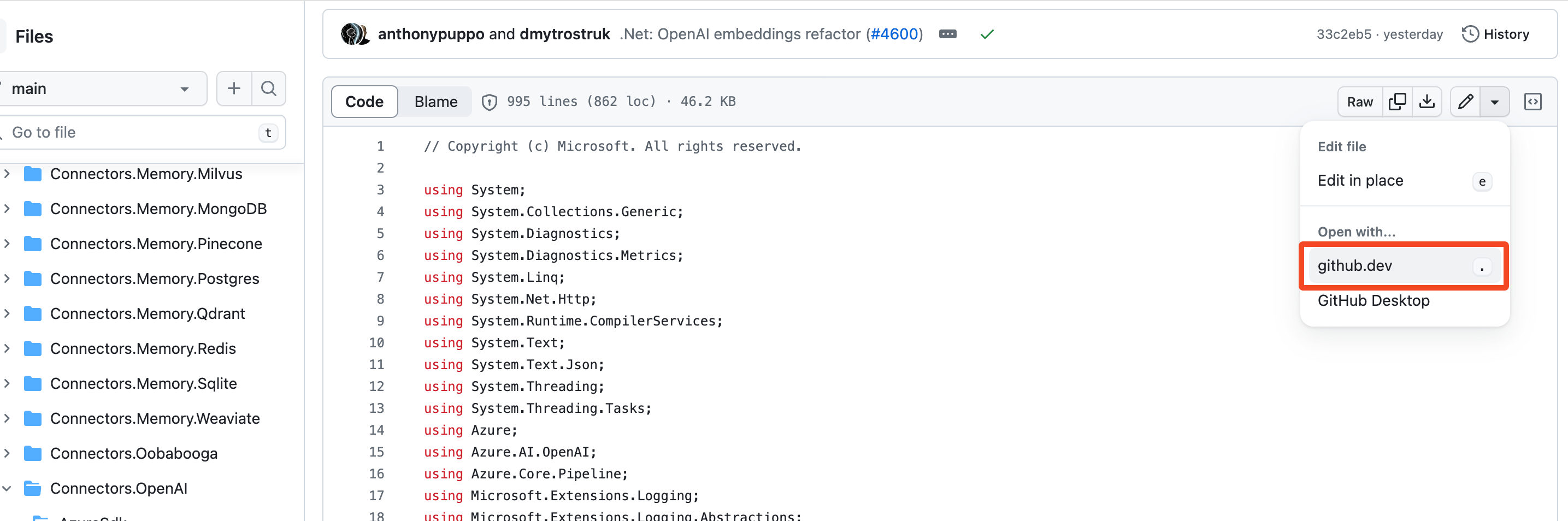Click the copy raw file icon

[x=1397, y=102]
